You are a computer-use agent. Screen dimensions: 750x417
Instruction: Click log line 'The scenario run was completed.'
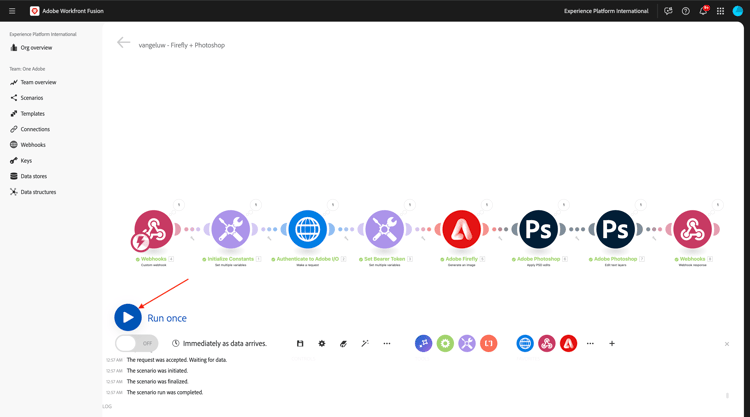pos(165,393)
